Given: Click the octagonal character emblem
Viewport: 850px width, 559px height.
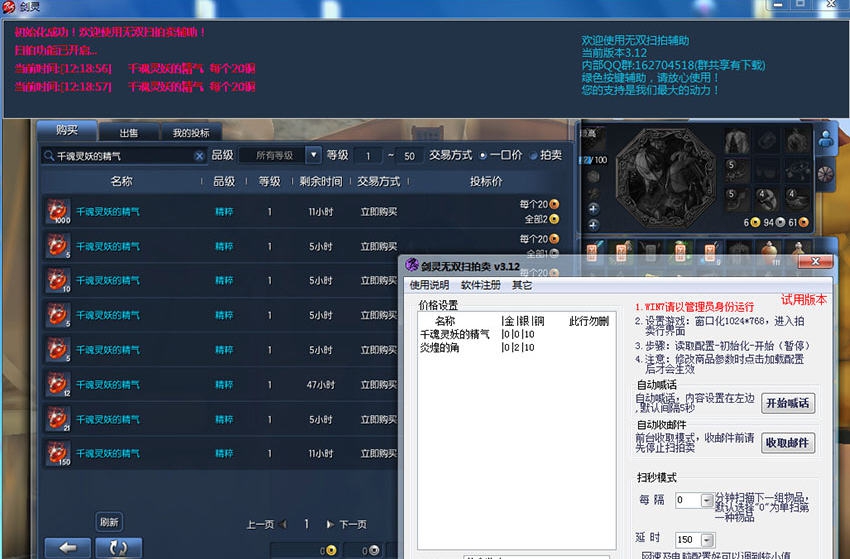Looking at the screenshot, I should pyautogui.click(x=665, y=177).
